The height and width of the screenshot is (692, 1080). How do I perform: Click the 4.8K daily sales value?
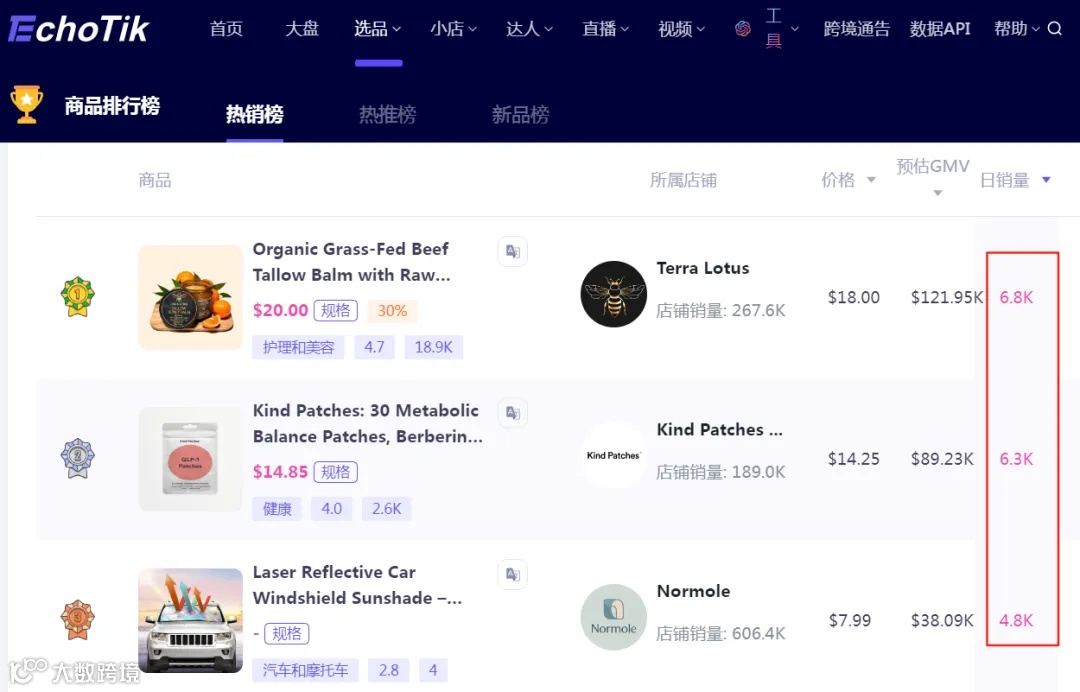pos(1016,620)
